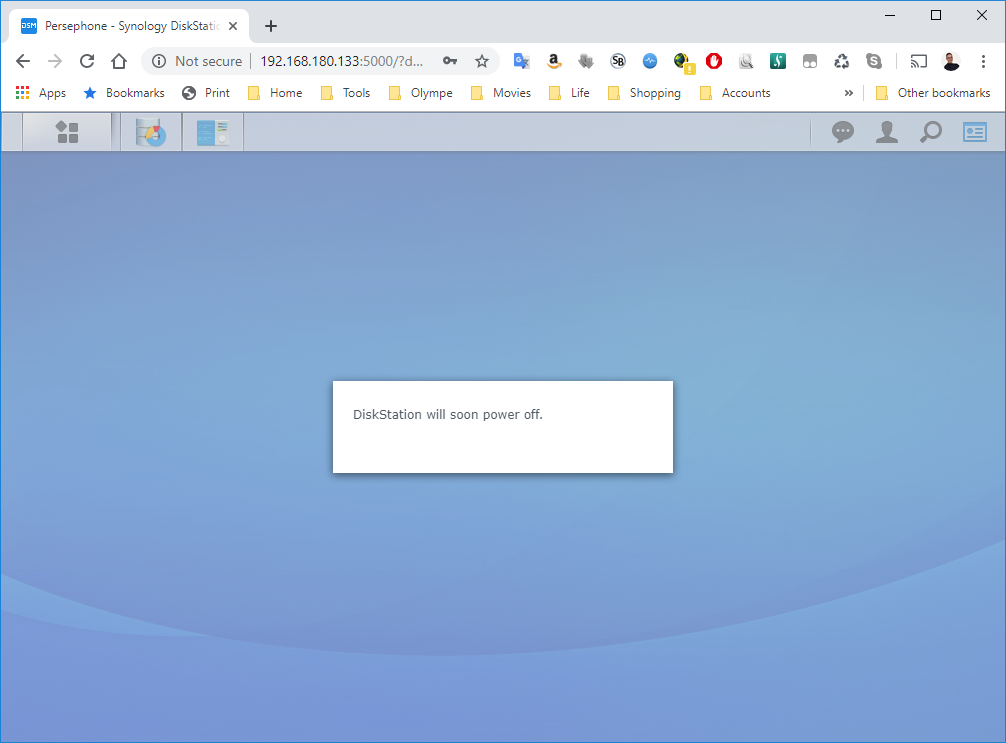Click the red stop-hand ad blocker extension
Viewport: 1006px width, 743px height.
coord(714,61)
